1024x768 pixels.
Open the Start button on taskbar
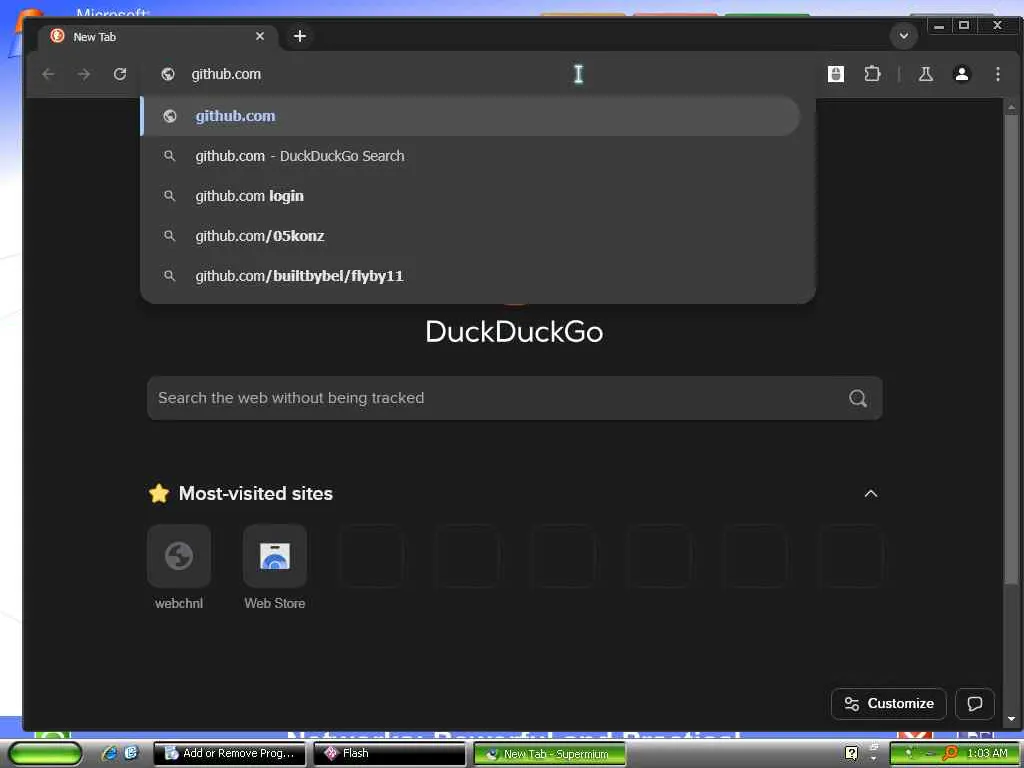coord(44,754)
